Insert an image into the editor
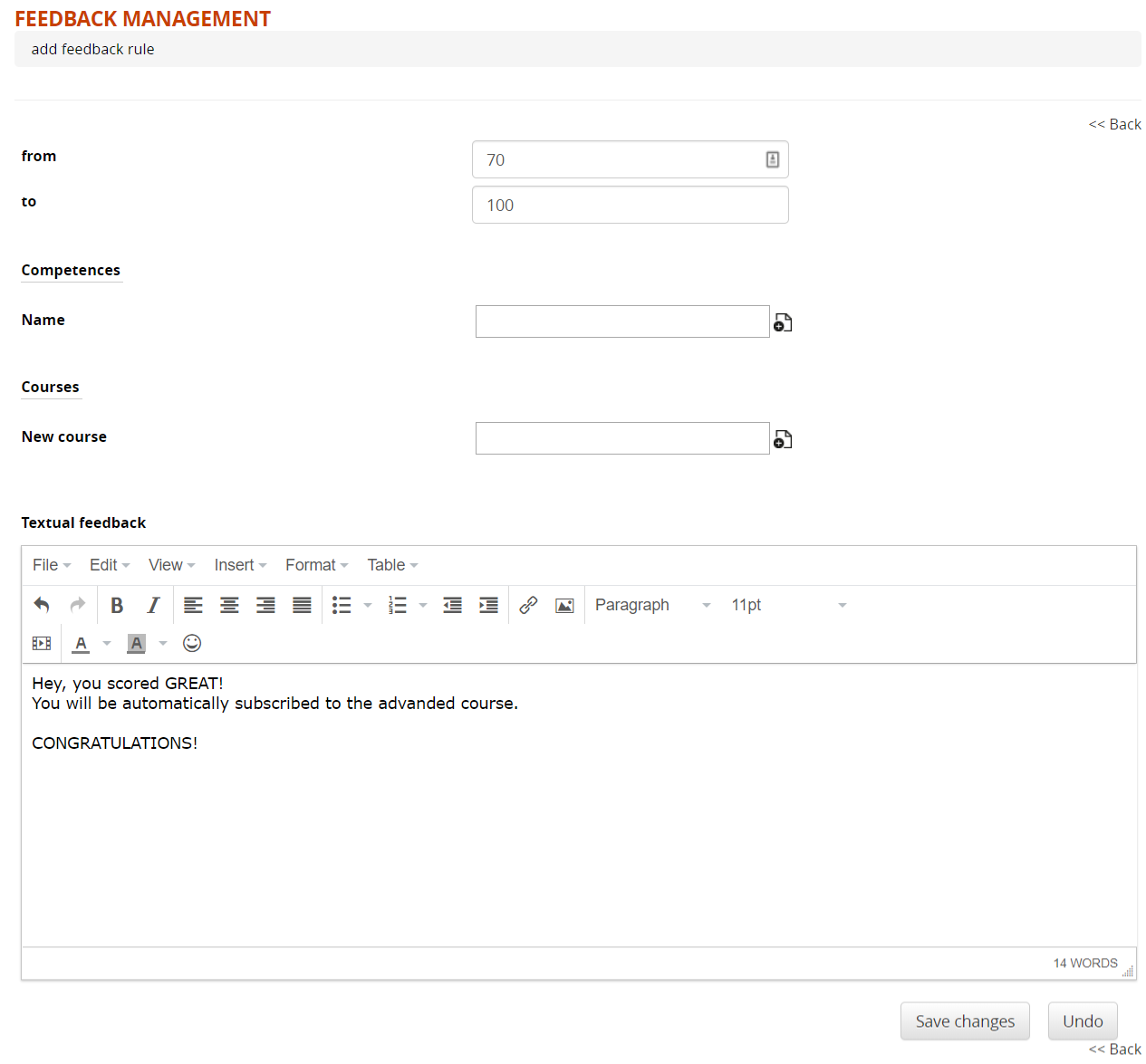The height and width of the screenshot is (1064, 1146). coord(564,605)
